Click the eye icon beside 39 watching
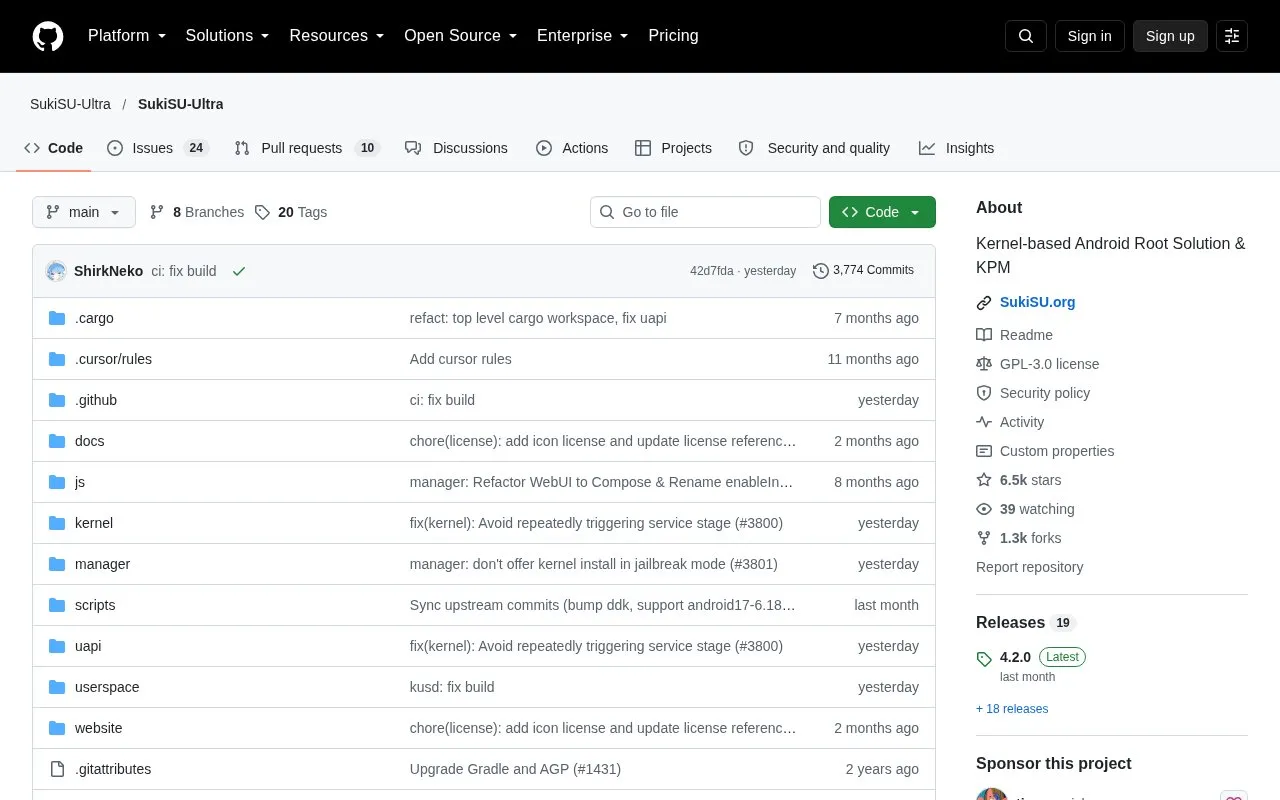 pos(984,509)
